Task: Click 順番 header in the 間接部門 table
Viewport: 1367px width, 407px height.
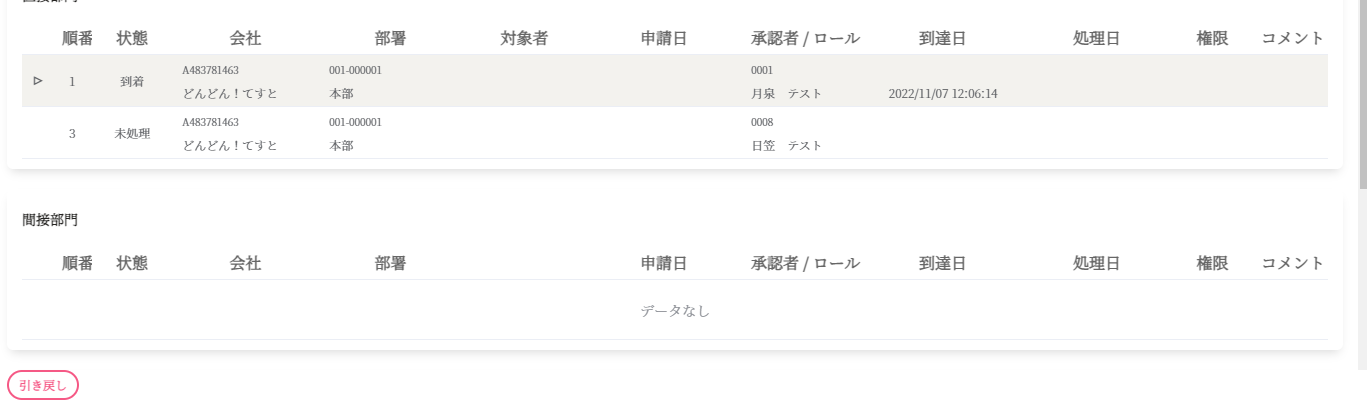Action: (77, 264)
